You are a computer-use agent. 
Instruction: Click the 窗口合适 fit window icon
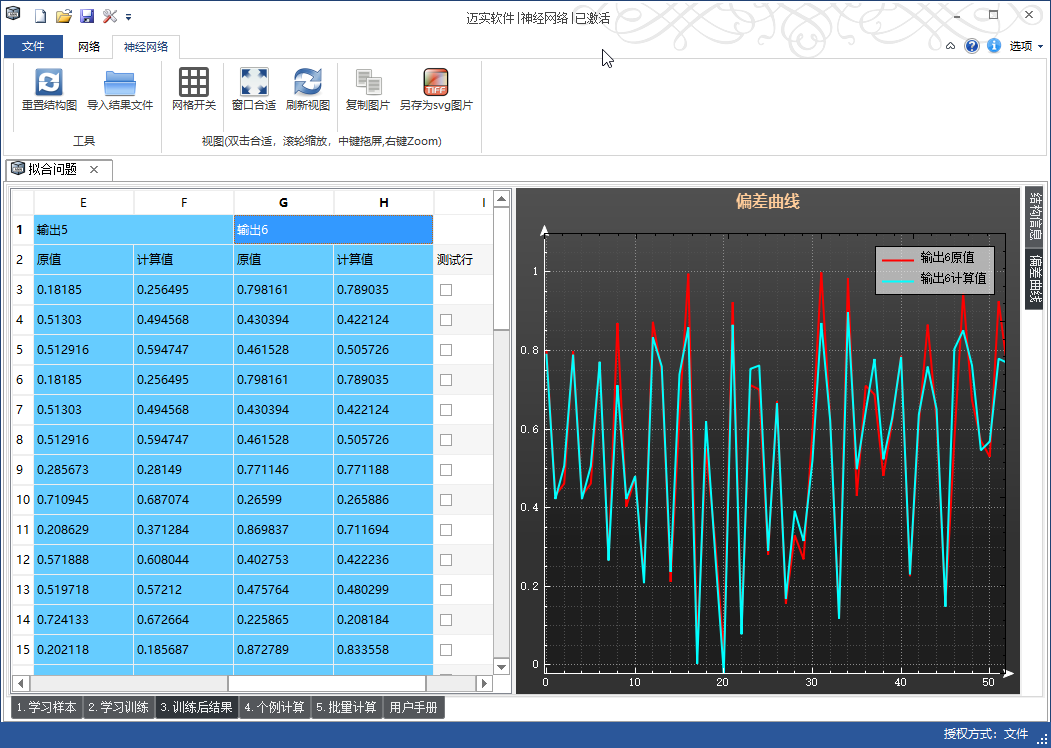point(254,82)
